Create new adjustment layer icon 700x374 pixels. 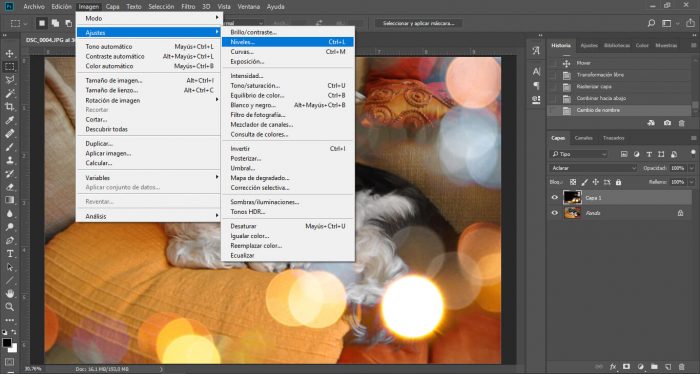coord(641,367)
